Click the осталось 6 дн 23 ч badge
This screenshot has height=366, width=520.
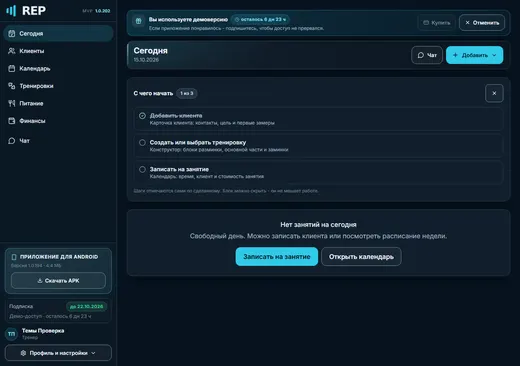[260, 20]
